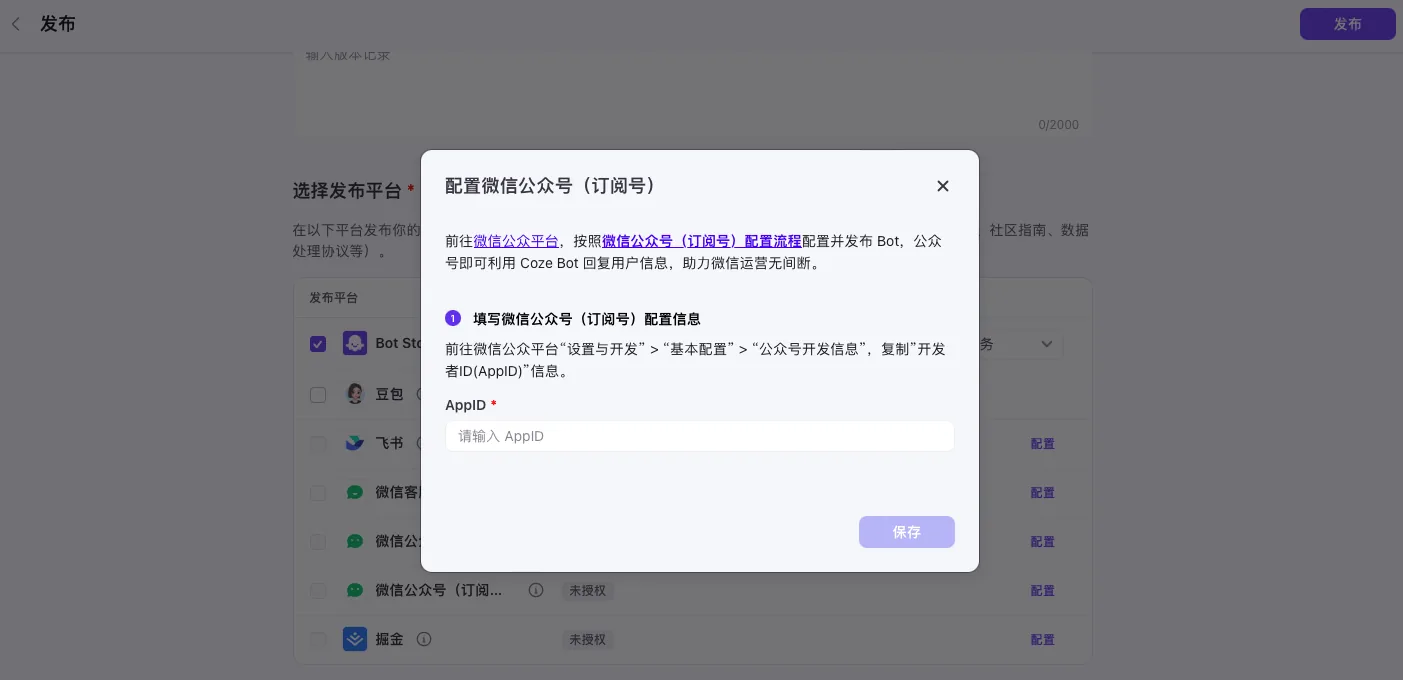Click the 0/2000 character counter
Screen dimensions: 1403x680
[x=1058, y=125]
